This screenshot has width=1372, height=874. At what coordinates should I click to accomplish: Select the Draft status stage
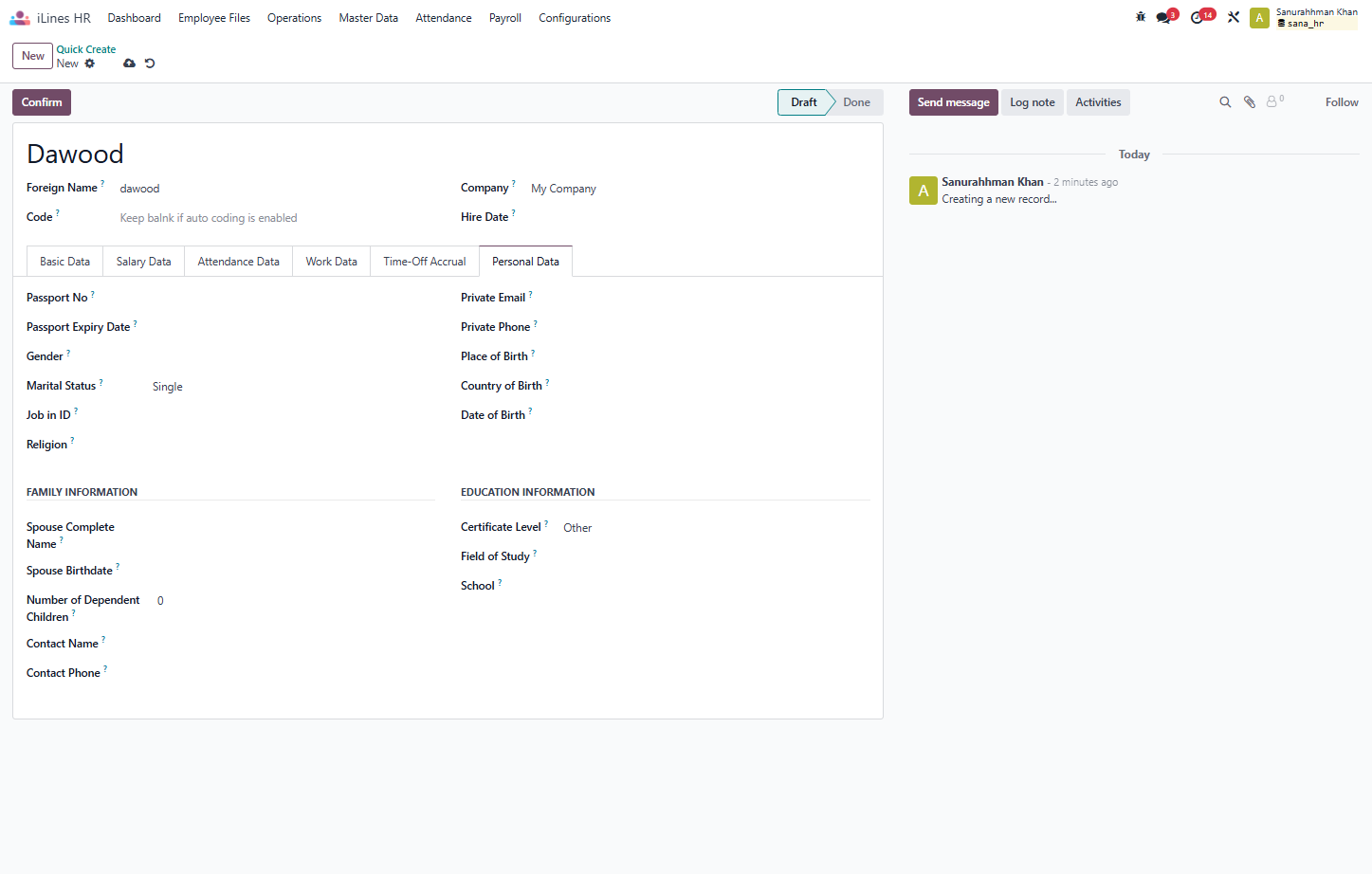click(804, 102)
